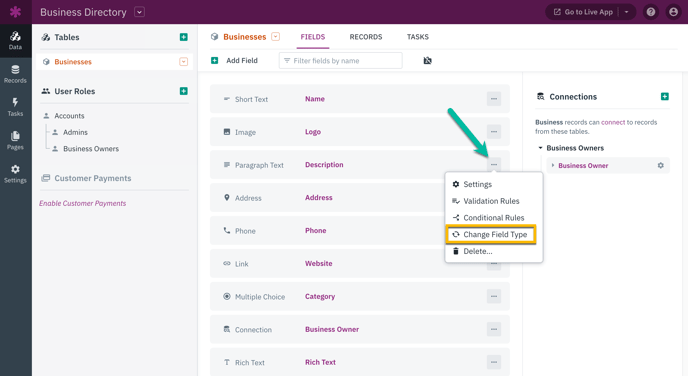The image size is (688, 376).
Task: Open options menu for Category field
Action: pyautogui.click(x=494, y=296)
